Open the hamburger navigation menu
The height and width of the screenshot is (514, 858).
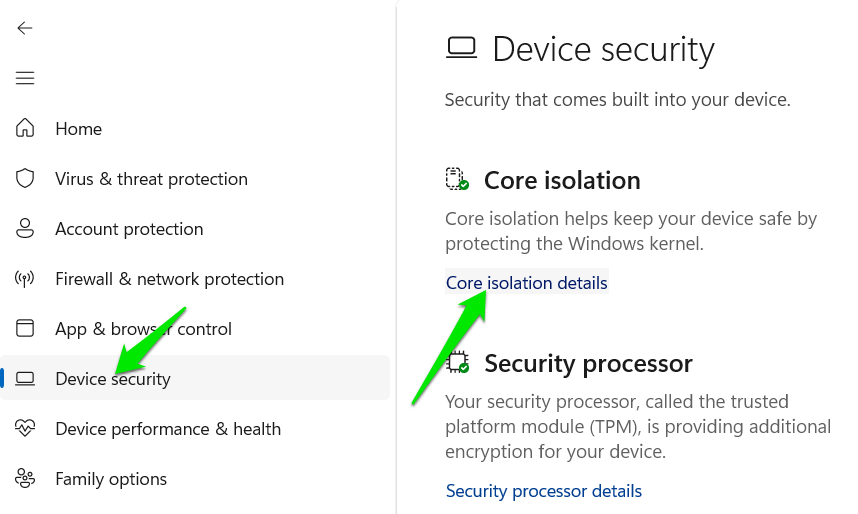click(x=25, y=78)
